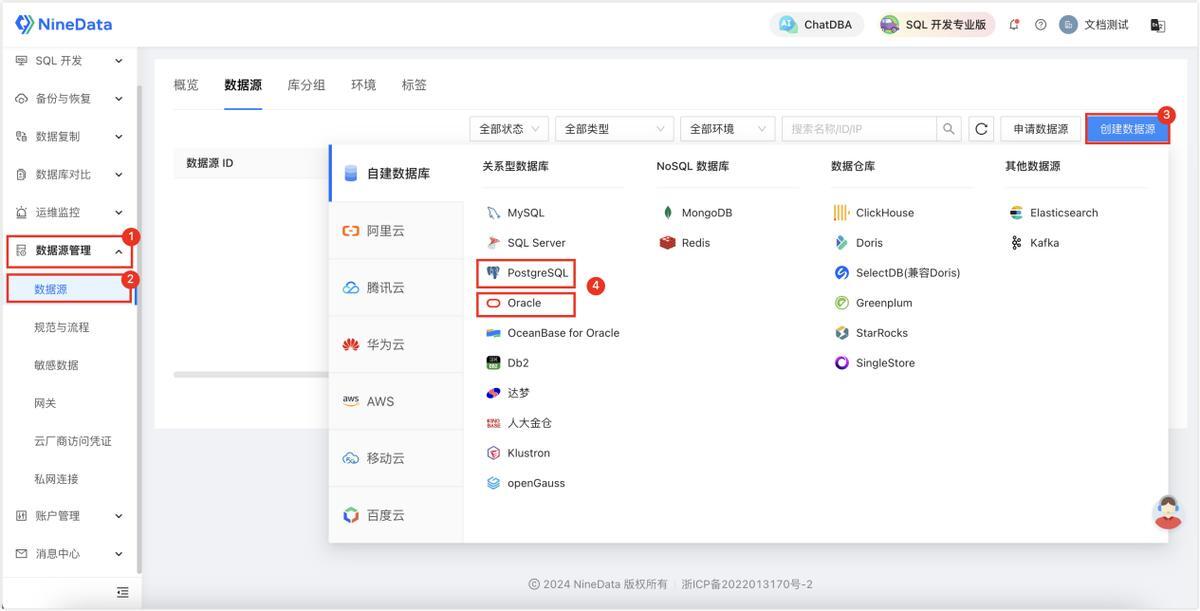Refresh the datasource list
The width and height of the screenshot is (1200, 611).
coord(981,129)
